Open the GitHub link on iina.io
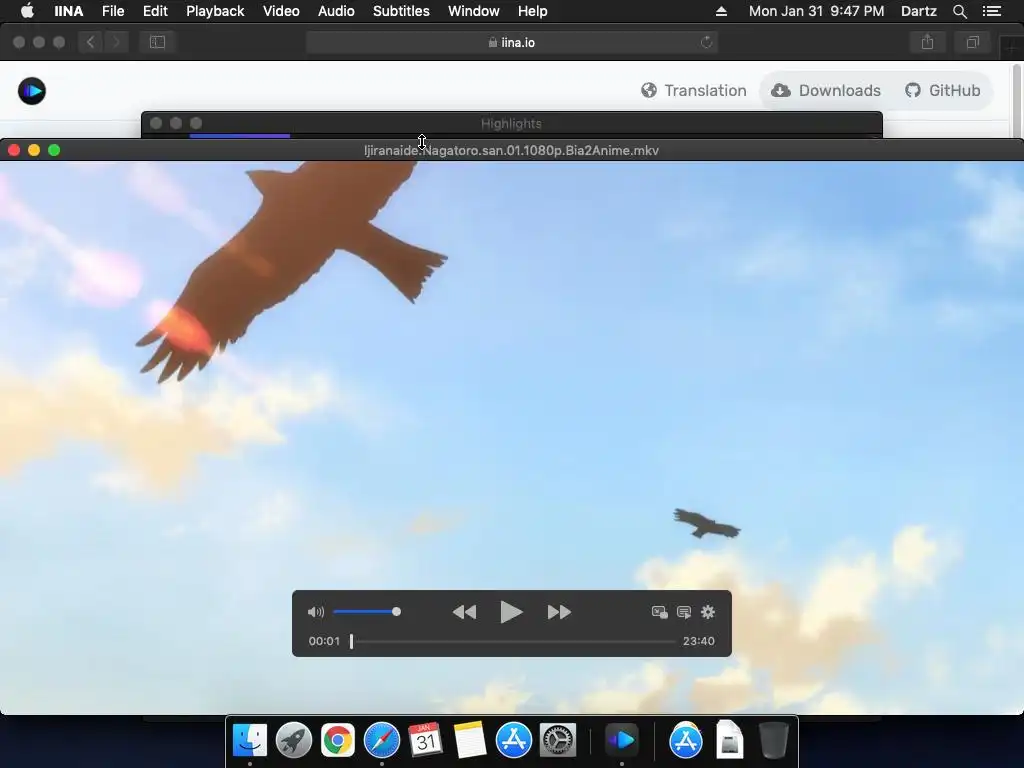 (x=942, y=91)
